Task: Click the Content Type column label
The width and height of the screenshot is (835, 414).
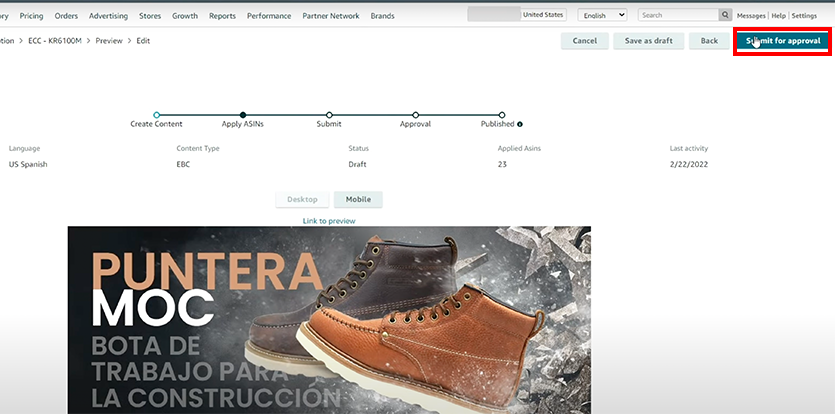Action: [x=198, y=148]
